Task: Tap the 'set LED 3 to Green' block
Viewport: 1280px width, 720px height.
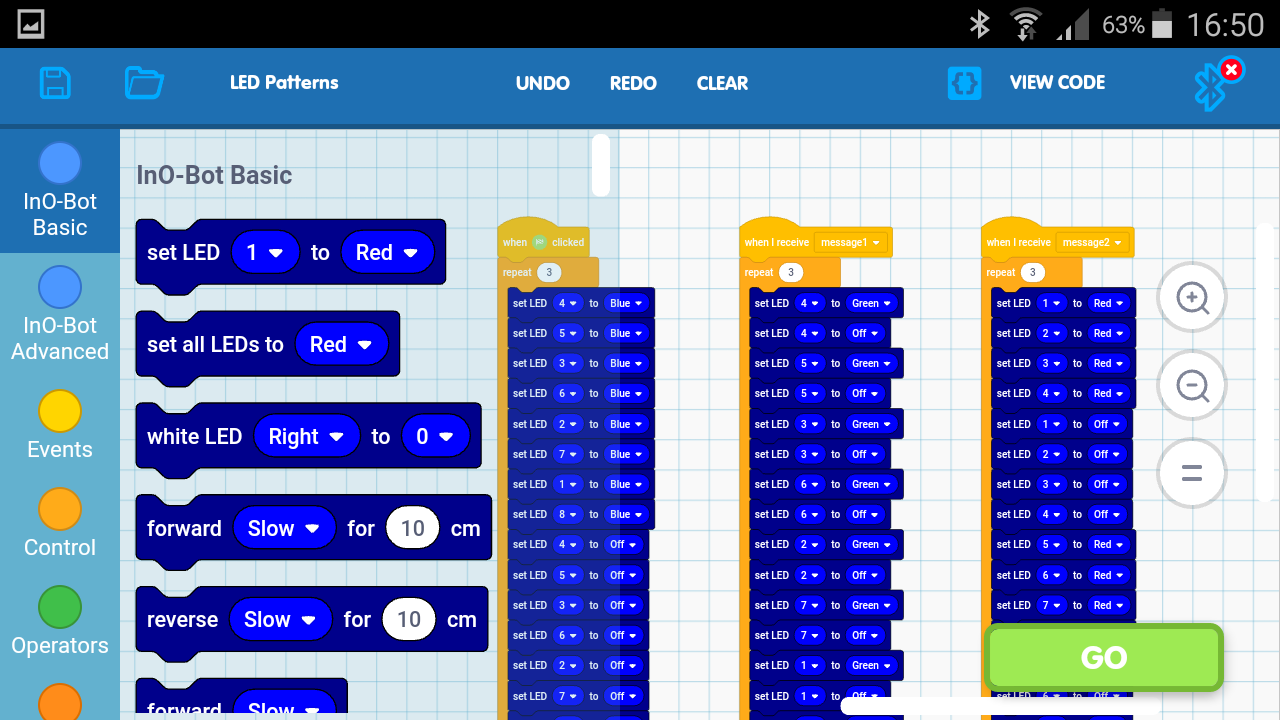Action: [827, 424]
